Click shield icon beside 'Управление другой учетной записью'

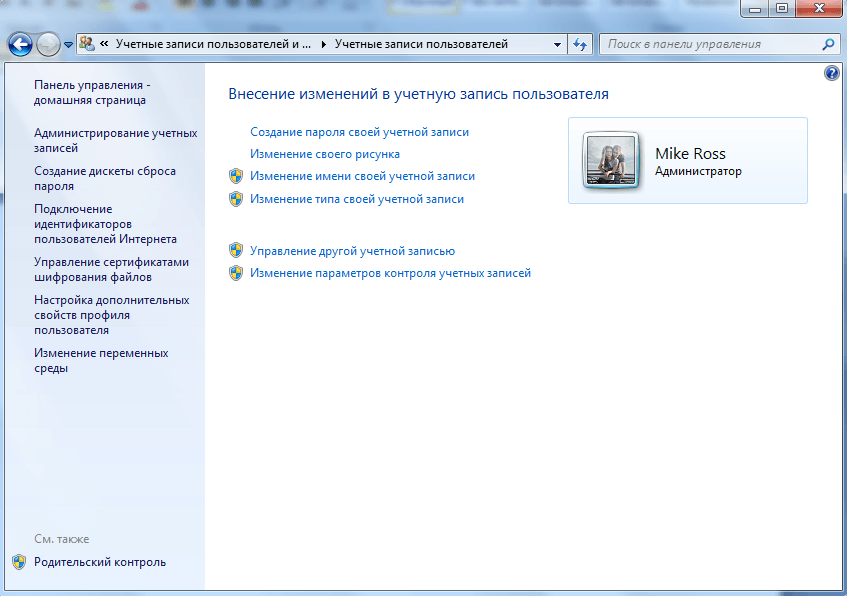tap(236, 251)
